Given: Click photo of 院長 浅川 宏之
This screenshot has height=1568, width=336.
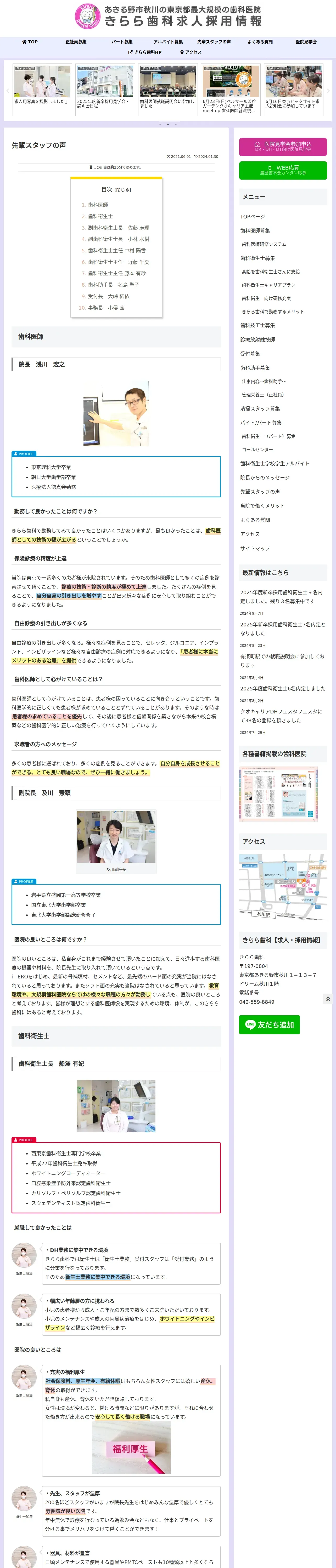Looking at the screenshot, I should coord(116,414).
